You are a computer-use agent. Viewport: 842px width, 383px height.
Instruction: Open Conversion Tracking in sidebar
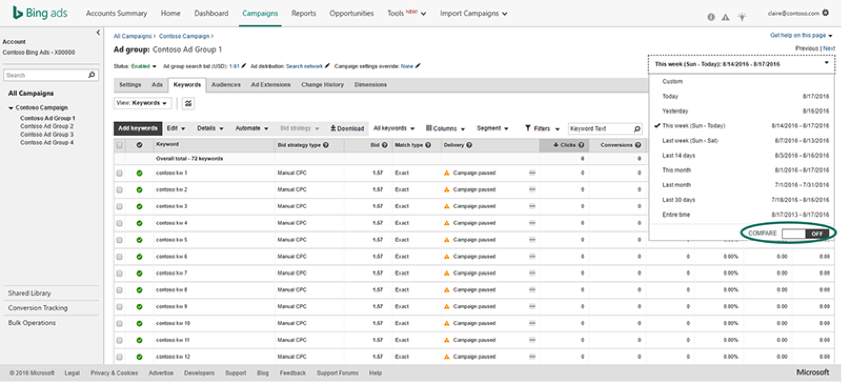[38, 308]
